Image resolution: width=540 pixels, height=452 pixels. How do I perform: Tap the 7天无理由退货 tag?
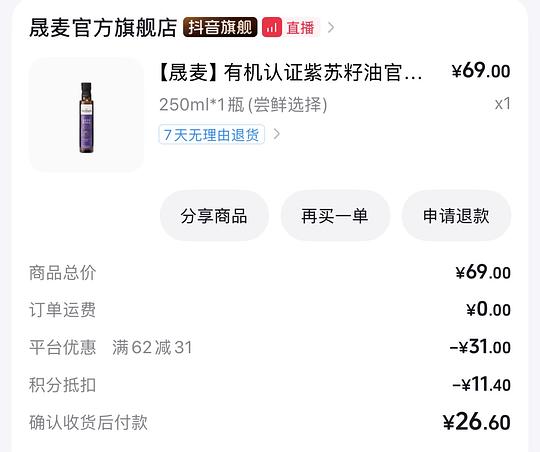click(211, 135)
